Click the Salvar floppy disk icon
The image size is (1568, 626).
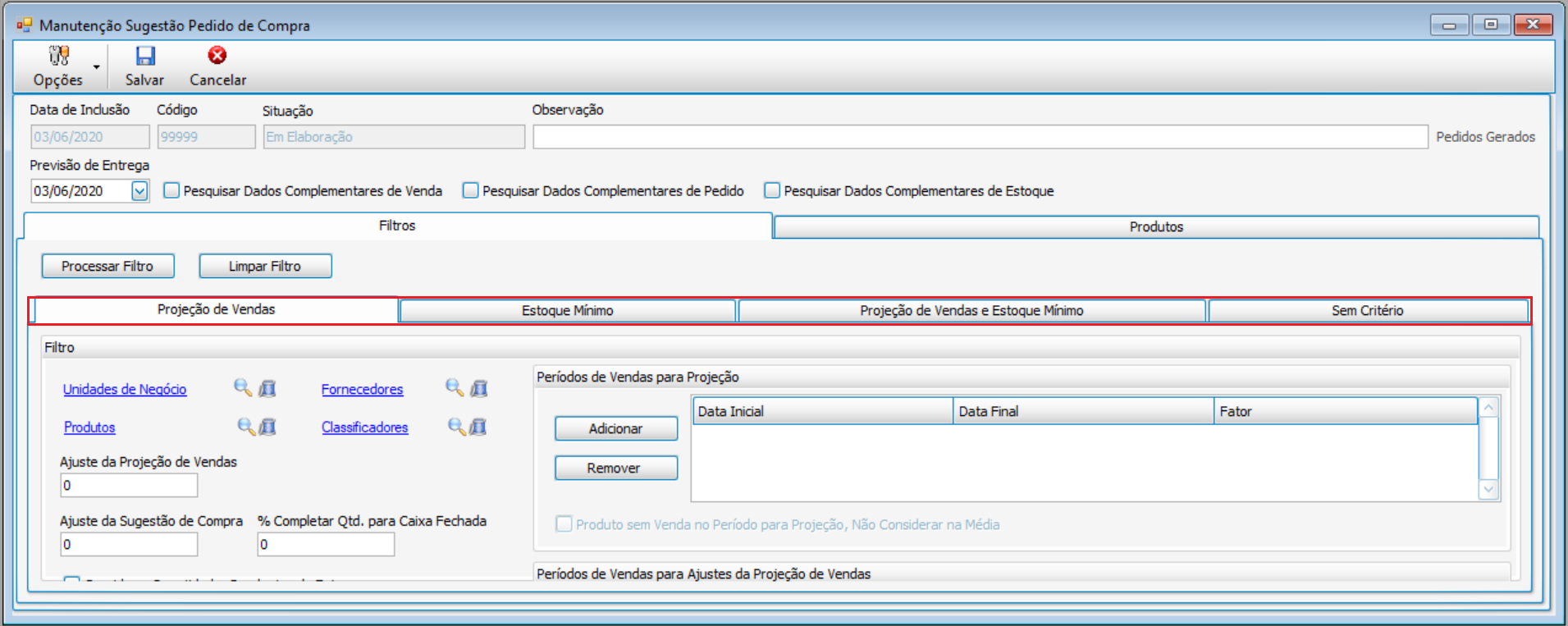coord(145,56)
